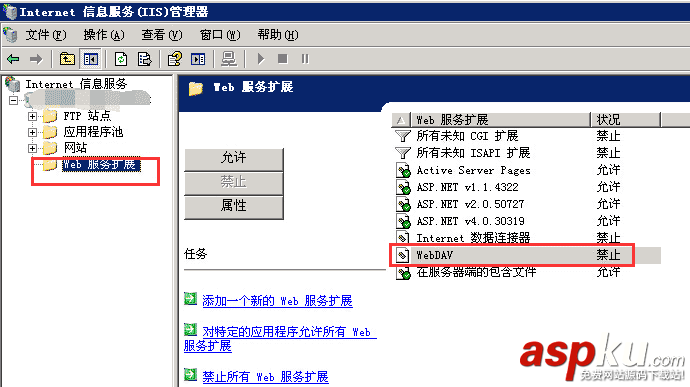Image resolution: width=690 pixels, height=387 pixels.
Task: Sort by the 状况 column header
Action: coord(625,120)
